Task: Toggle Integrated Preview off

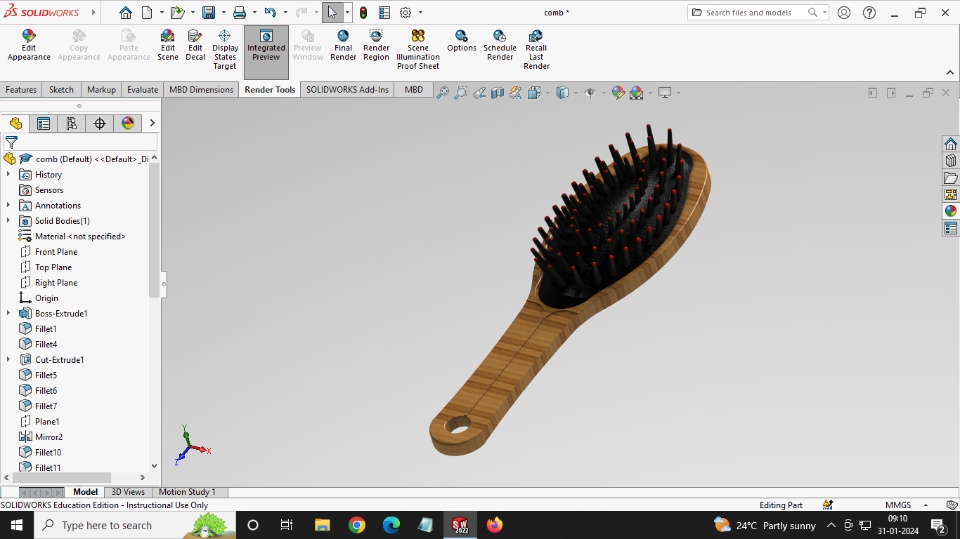Action: (266, 50)
